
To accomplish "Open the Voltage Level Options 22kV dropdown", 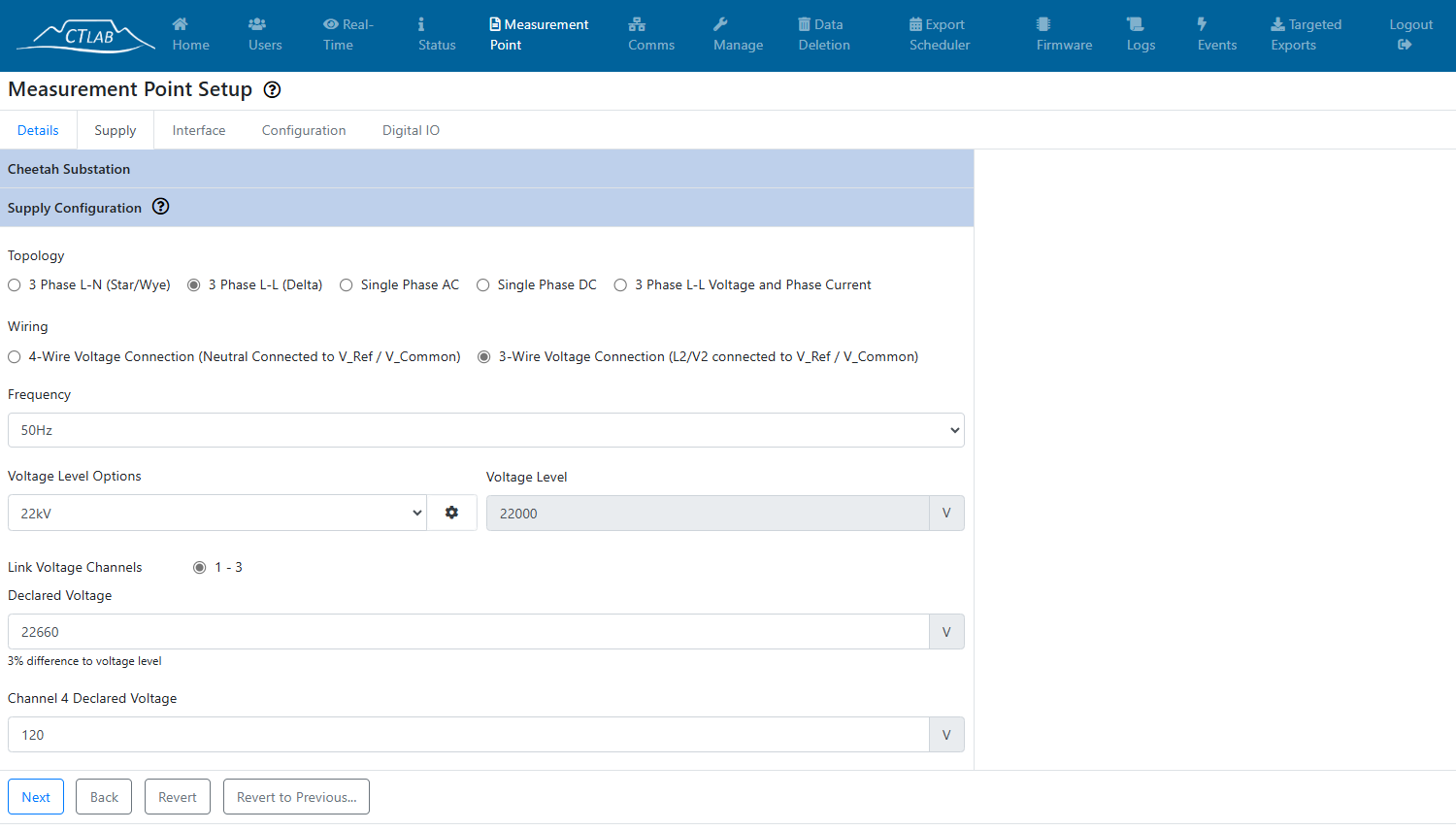I will [217, 513].
